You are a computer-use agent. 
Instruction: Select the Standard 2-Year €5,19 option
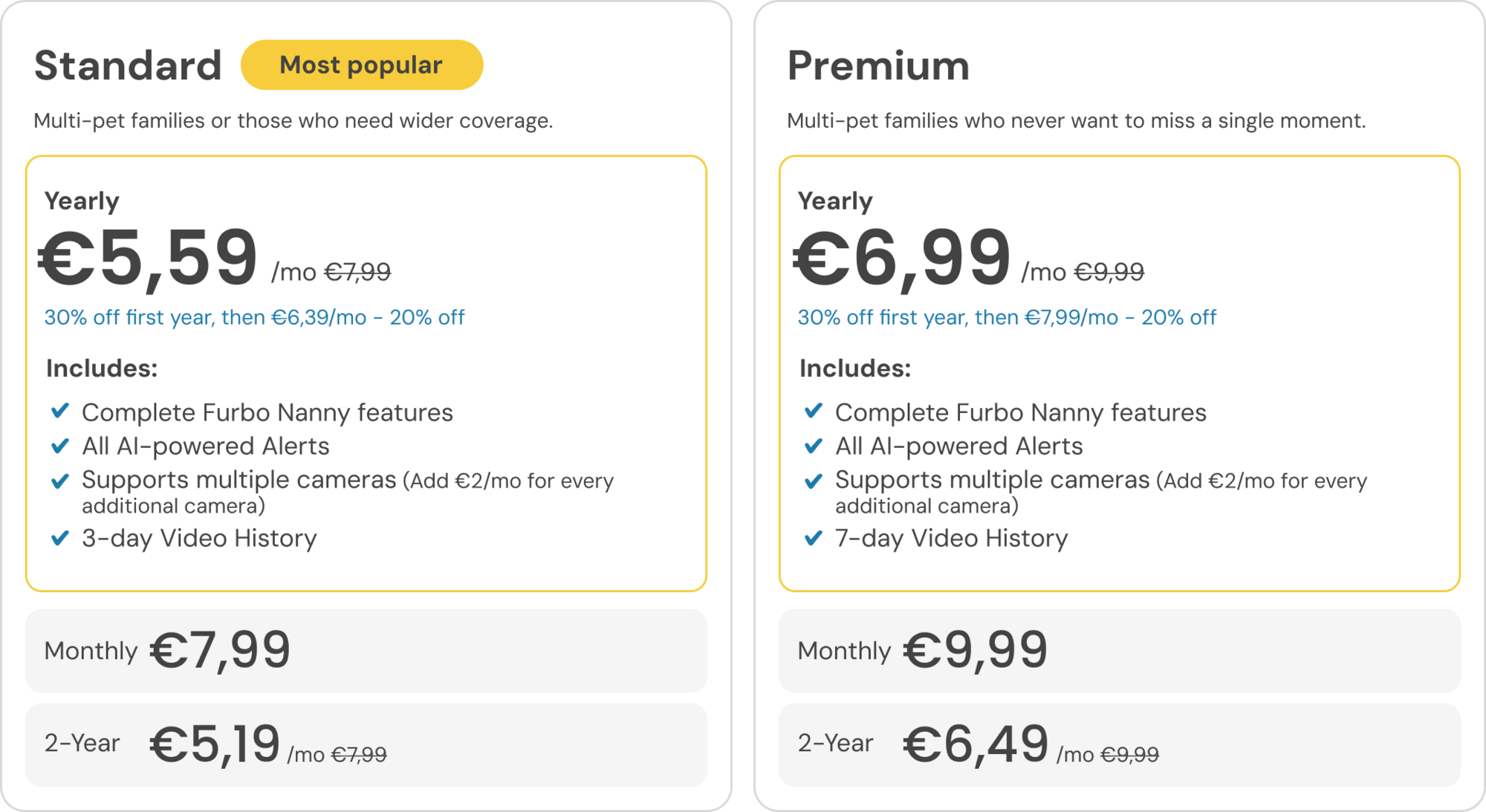coord(366,744)
